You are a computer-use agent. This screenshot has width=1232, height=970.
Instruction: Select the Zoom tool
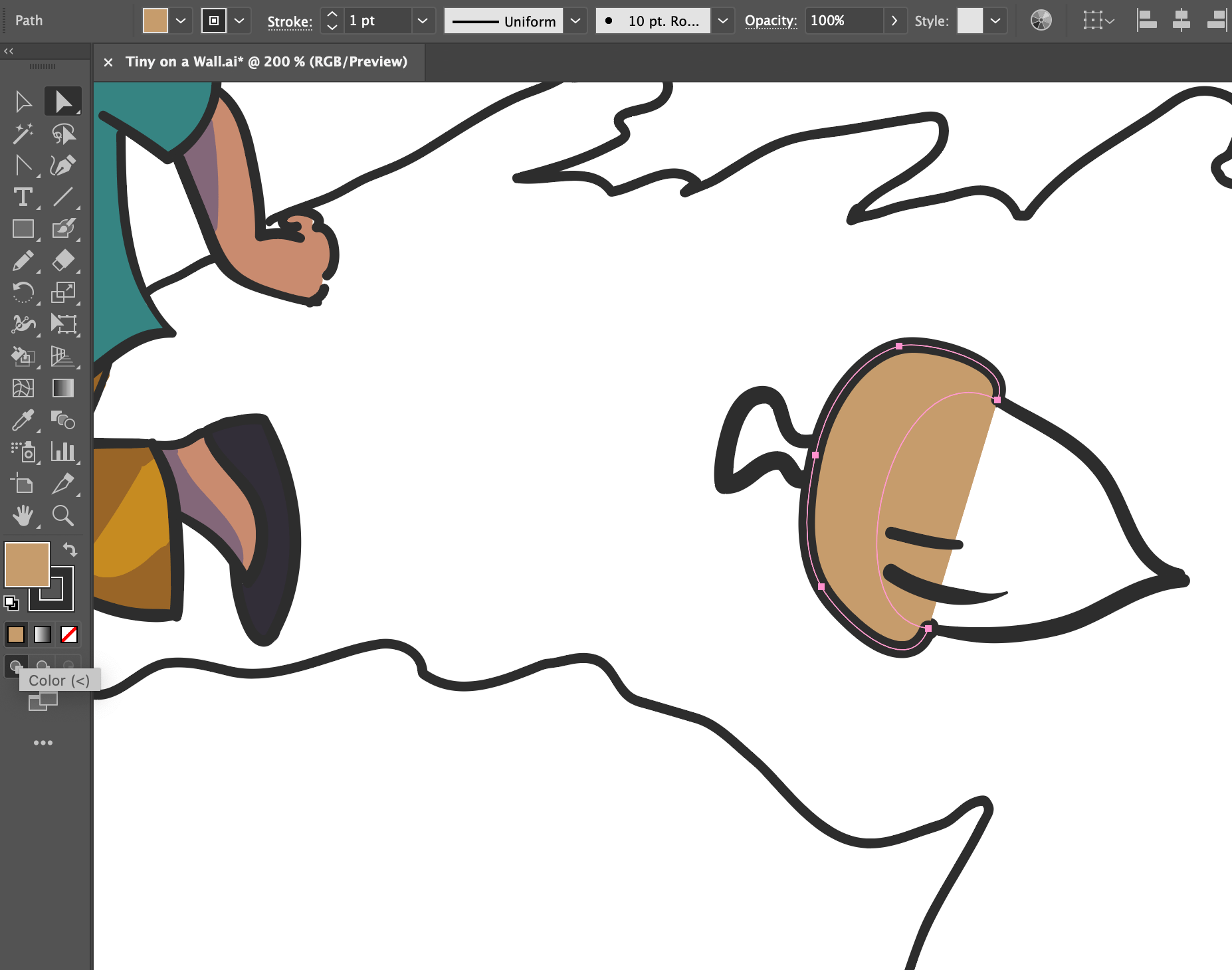[64, 516]
